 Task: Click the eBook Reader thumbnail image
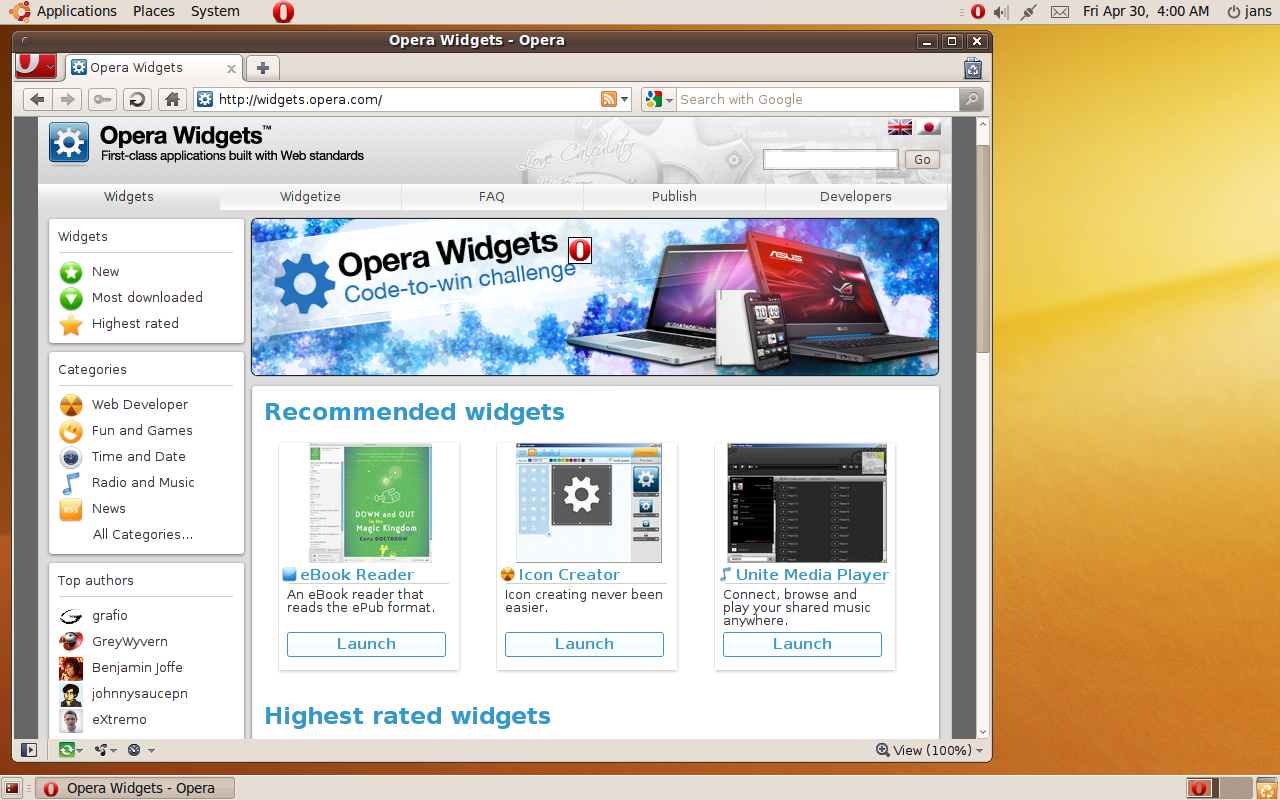[x=370, y=503]
